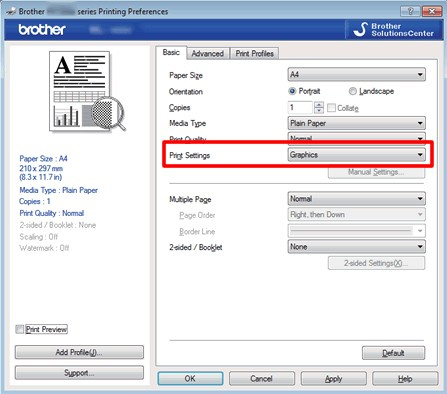Enable the Collate checkbox
This screenshot has width=447, height=394.
point(331,108)
